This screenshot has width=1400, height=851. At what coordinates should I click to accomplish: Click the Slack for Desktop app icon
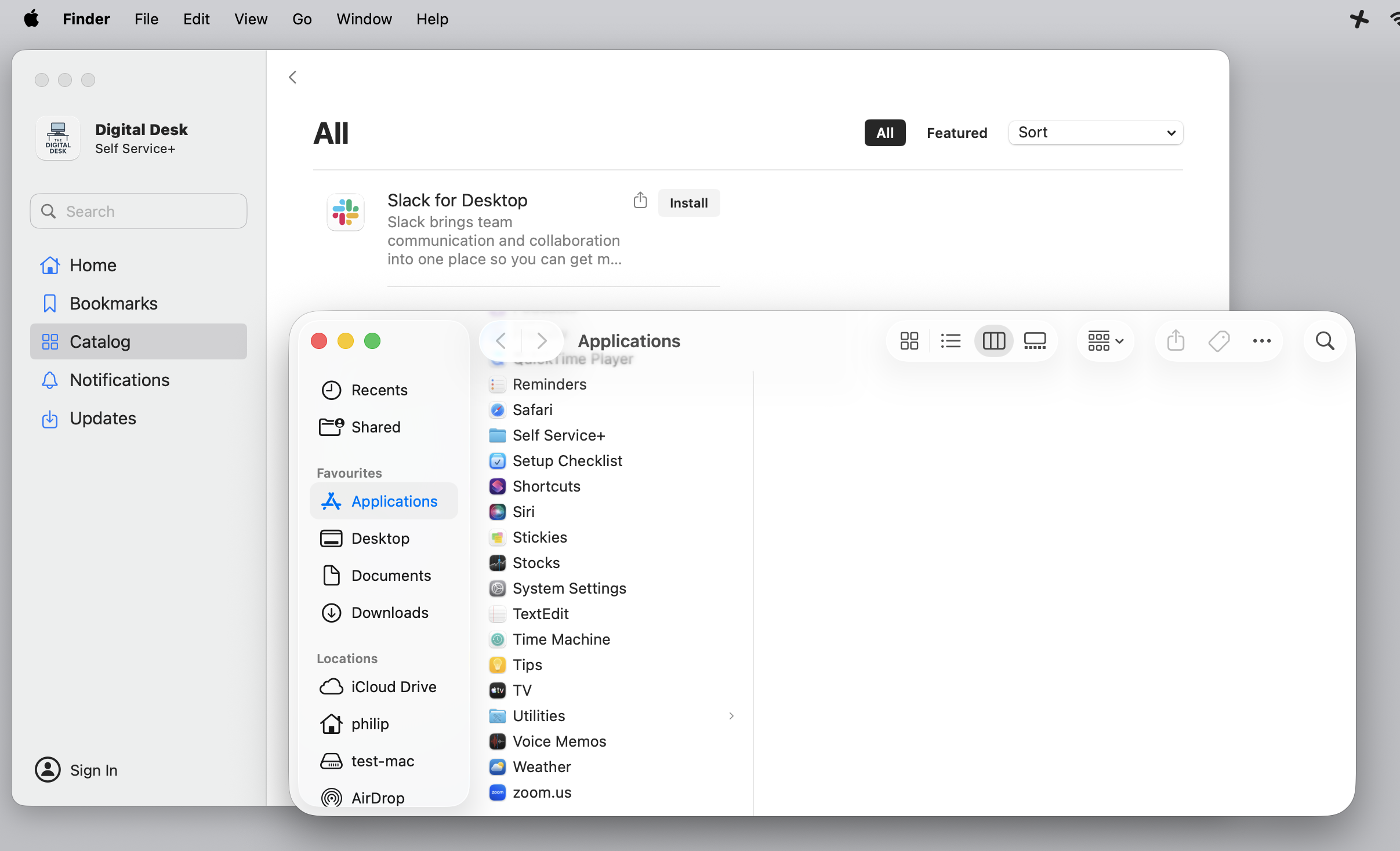[x=346, y=212]
